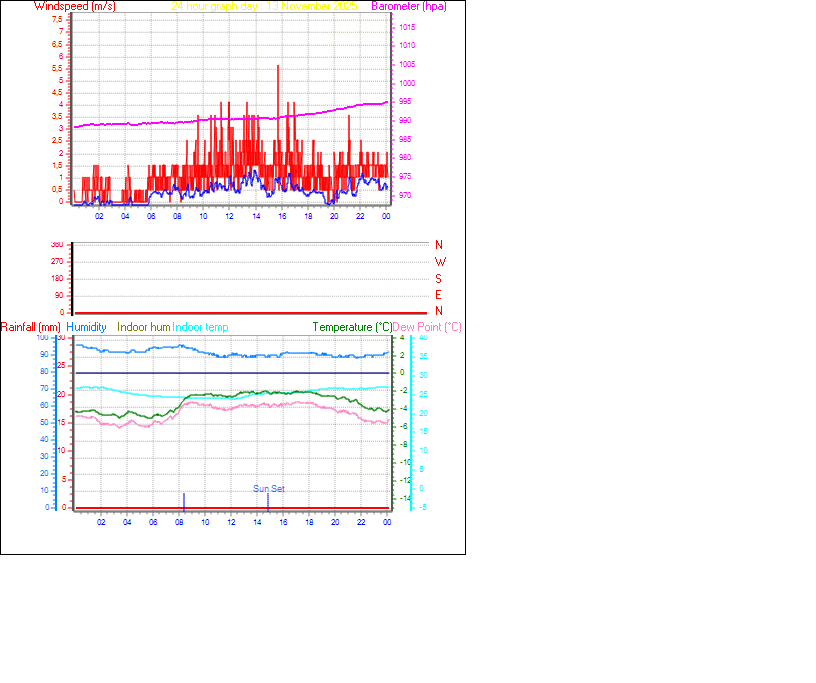Expand the wind direction graph panel

(230, 275)
